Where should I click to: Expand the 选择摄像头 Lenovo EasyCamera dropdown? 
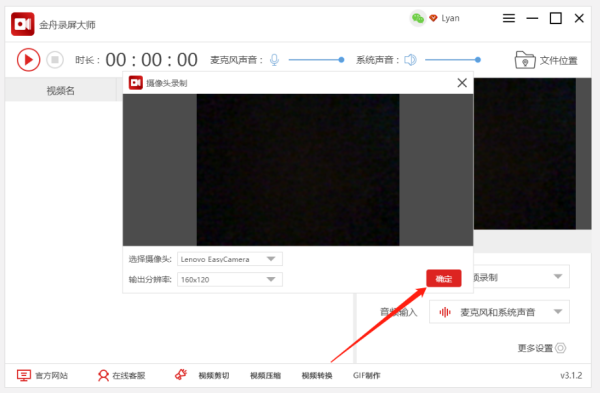[230, 259]
